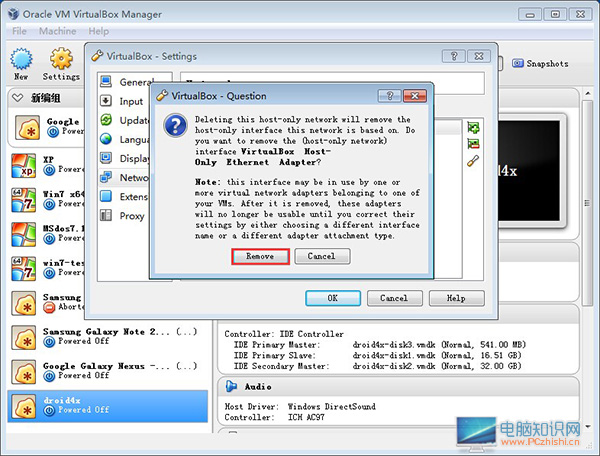This screenshot has height=456, width=600.
Task: Open Language category in Settings dialog
Action: [x=124, y=139]
